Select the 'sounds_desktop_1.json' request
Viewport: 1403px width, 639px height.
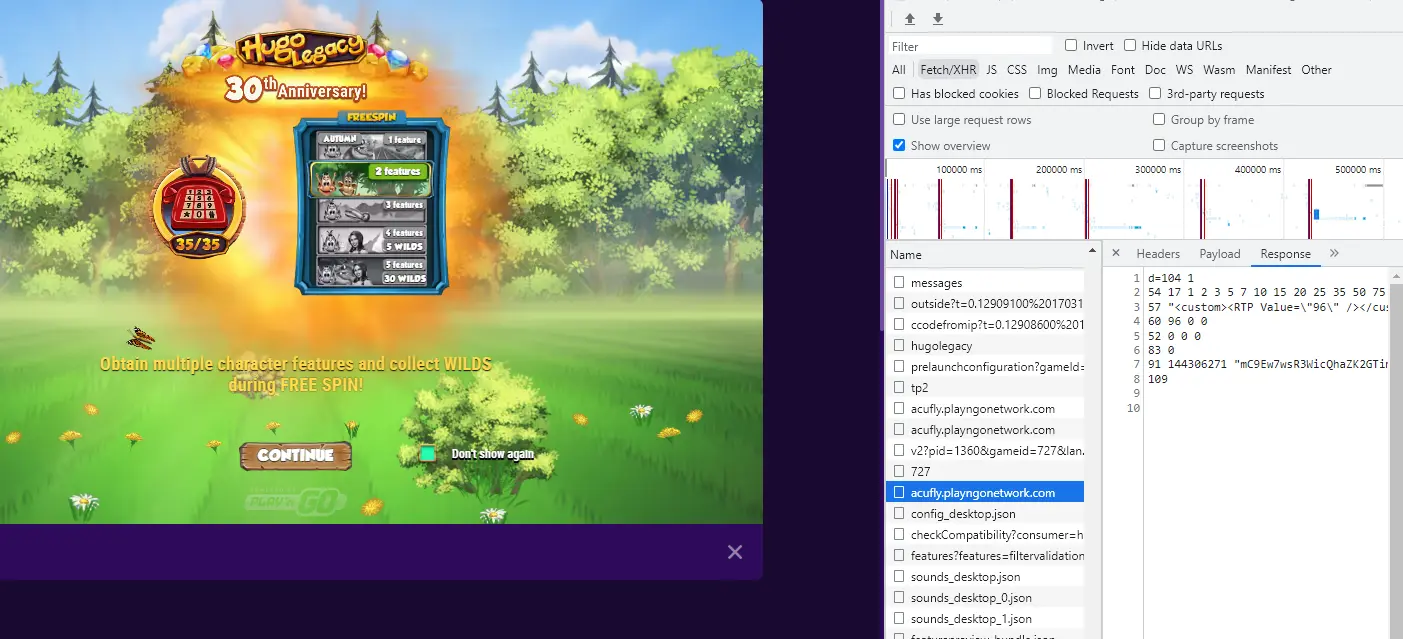pos(985,619)
